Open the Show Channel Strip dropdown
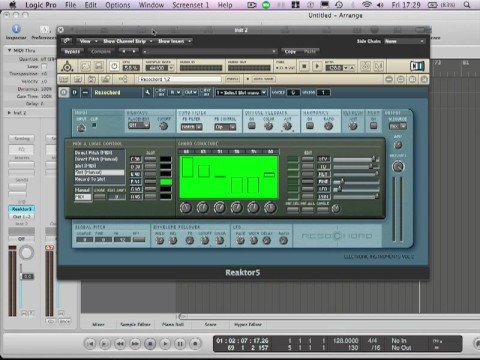Screen dimensions: 480x360 pos(127,41)
